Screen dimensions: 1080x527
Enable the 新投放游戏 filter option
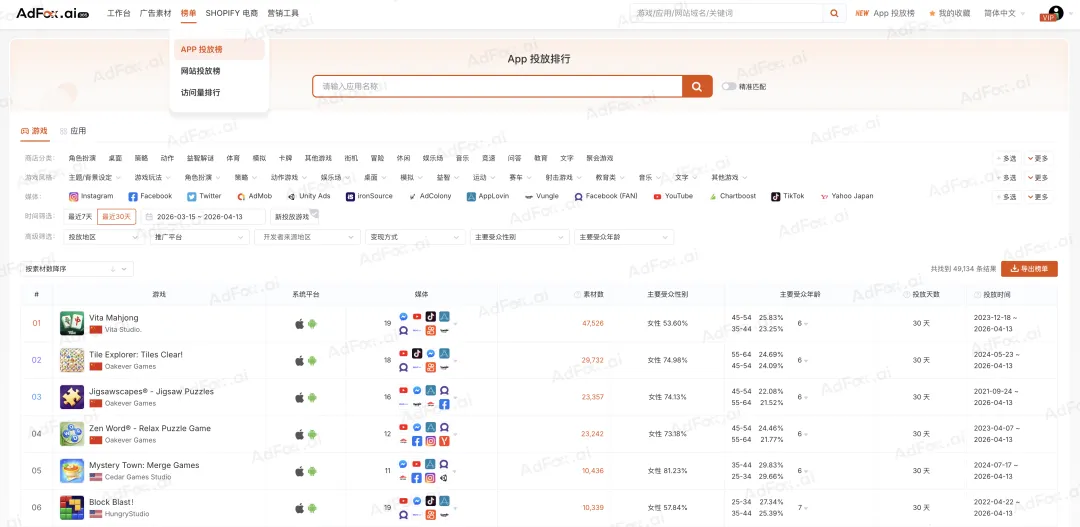(292, 216)
